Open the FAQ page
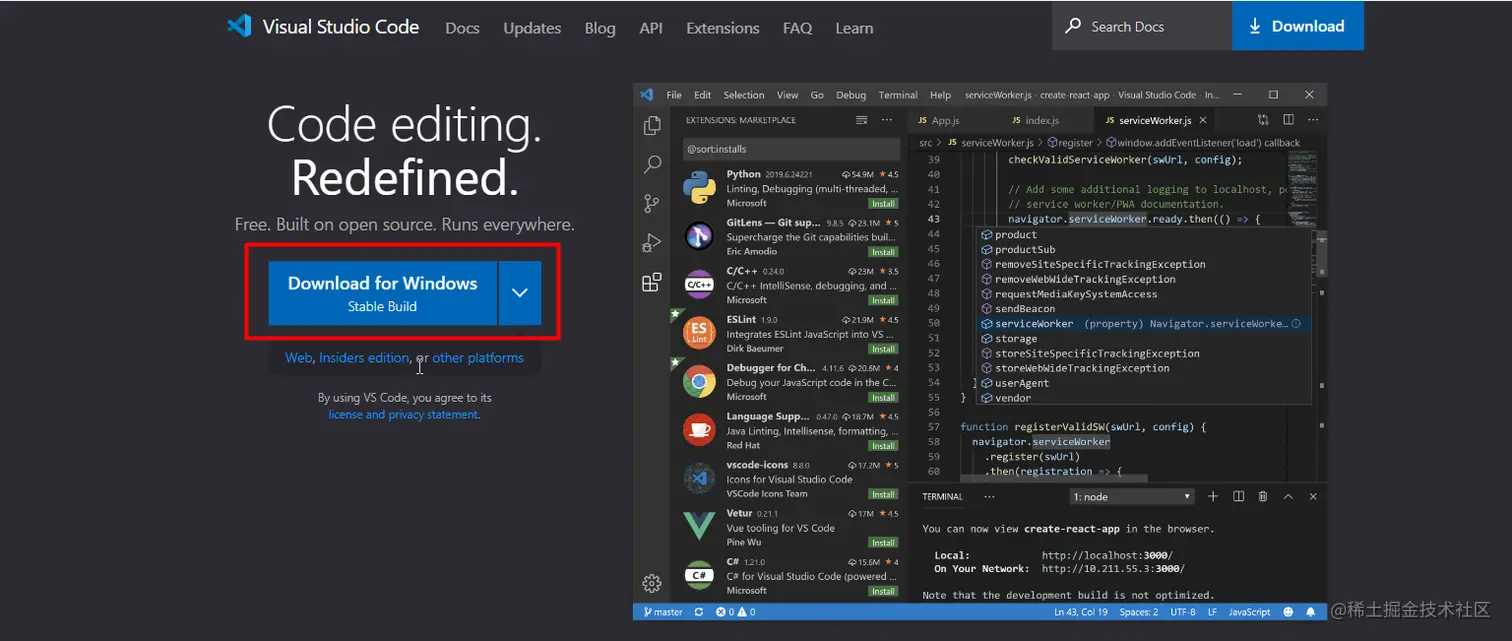 click(797, 28)
